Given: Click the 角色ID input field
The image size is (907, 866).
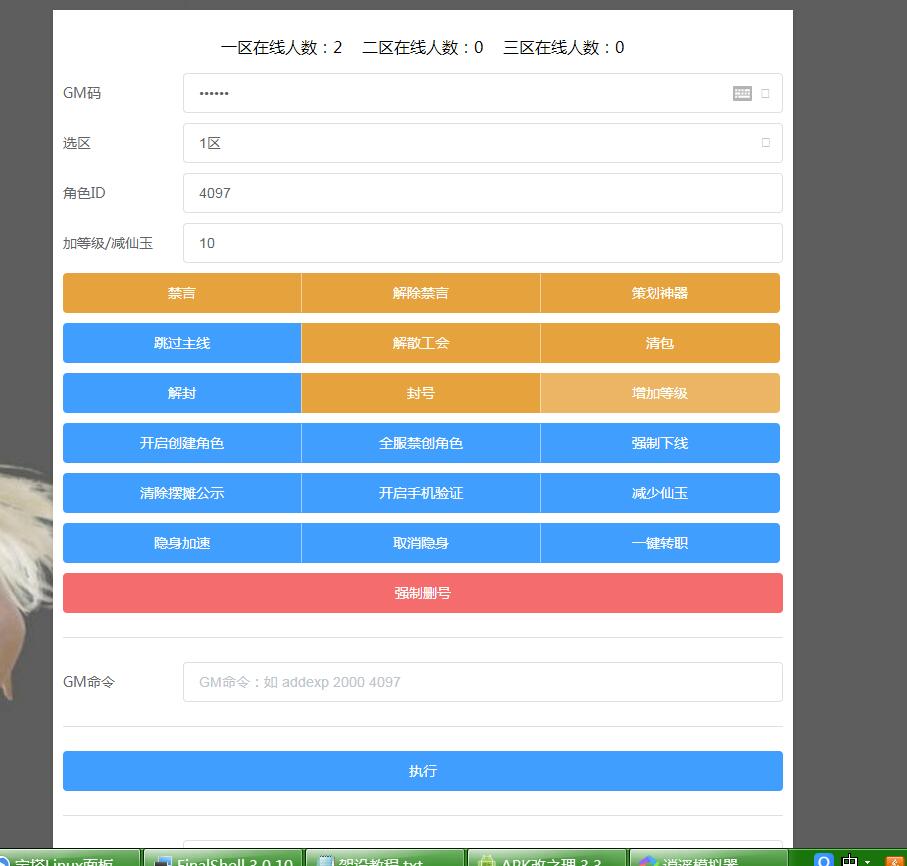Looking at the screenshot, I should [x=482, y=193].
